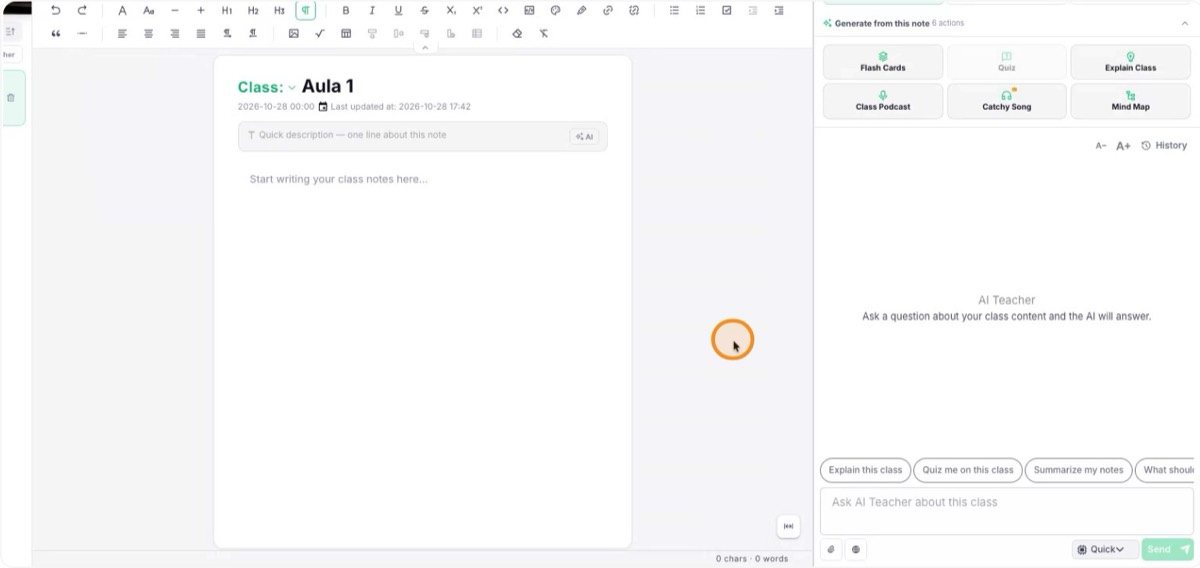Create a numbered list

pos(700,10)
